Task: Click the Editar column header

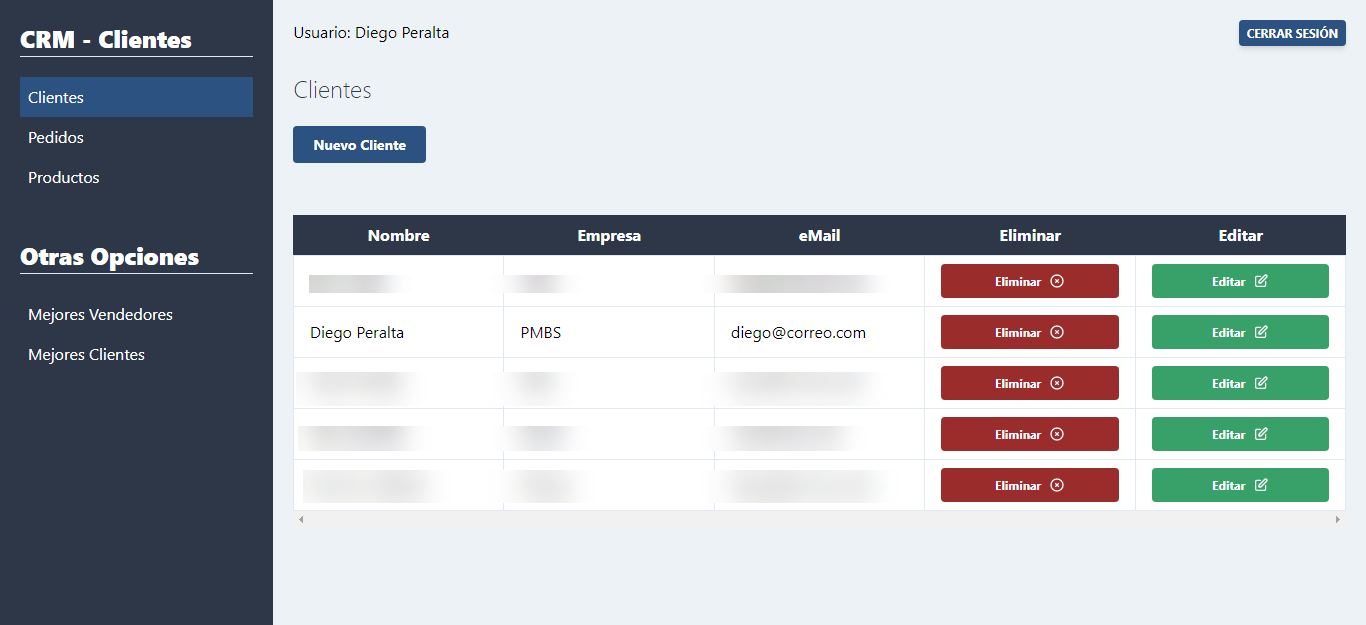Action: pos(1240,236)
